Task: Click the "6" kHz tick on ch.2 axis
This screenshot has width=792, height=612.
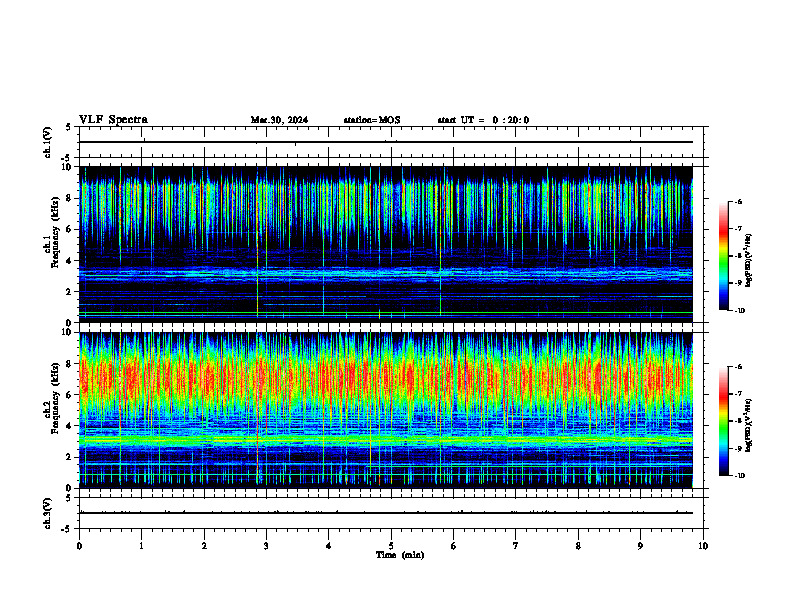Action: pos(69,395)
